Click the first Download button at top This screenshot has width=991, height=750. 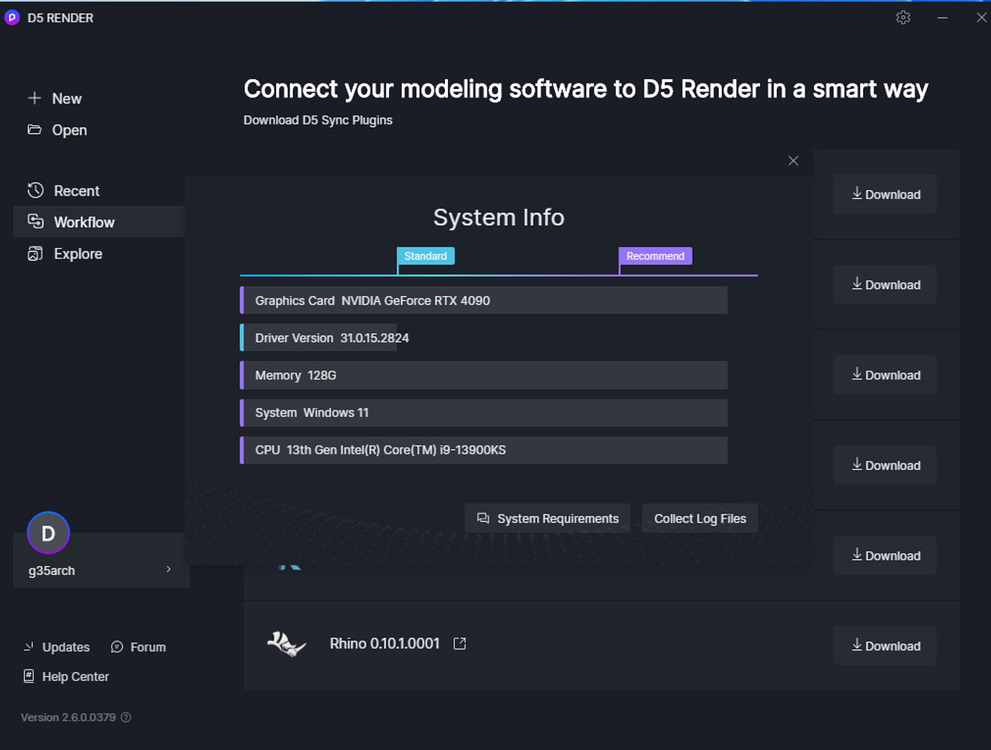[885, 194]
